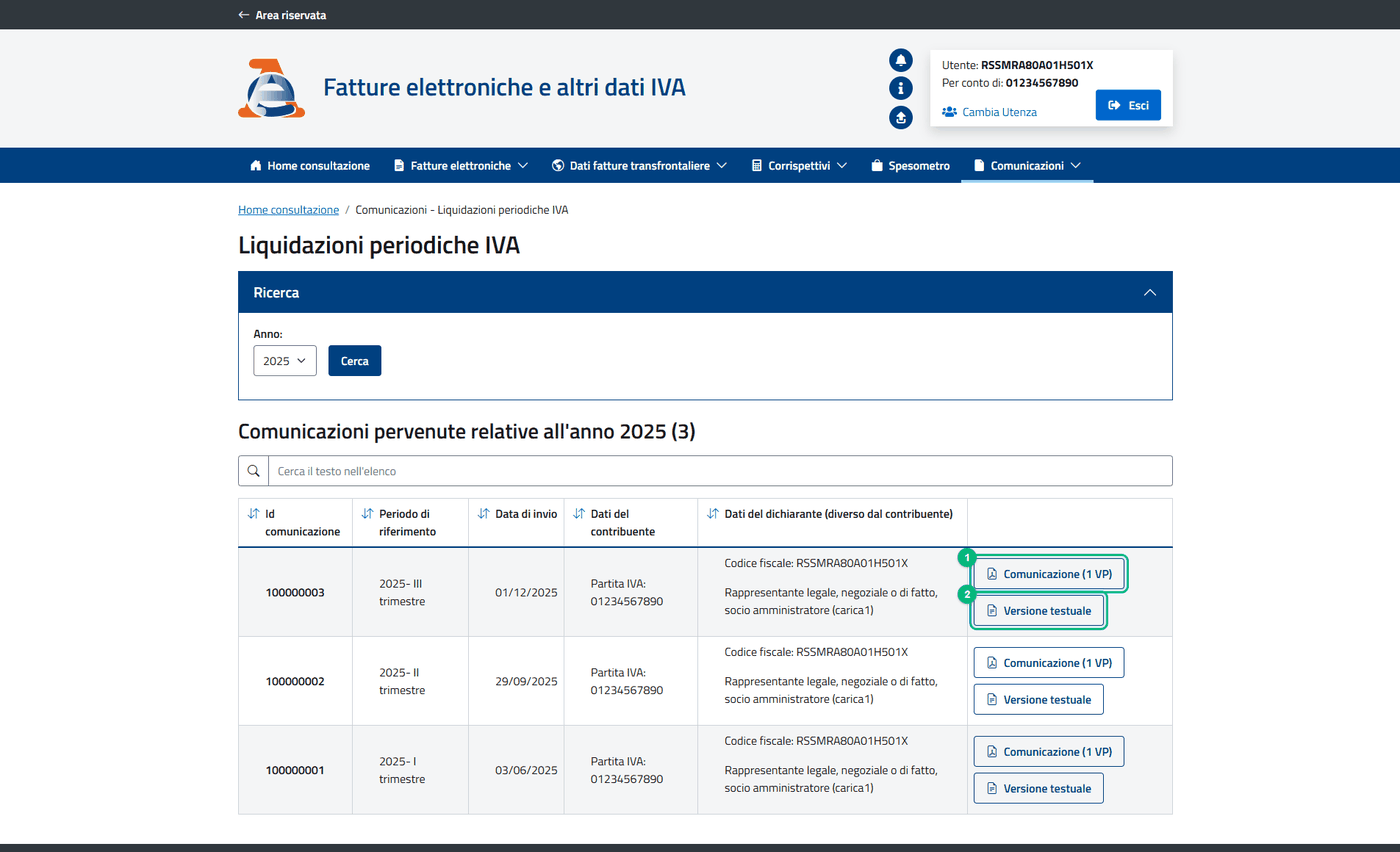Select the Id cell 100000003

295,592
